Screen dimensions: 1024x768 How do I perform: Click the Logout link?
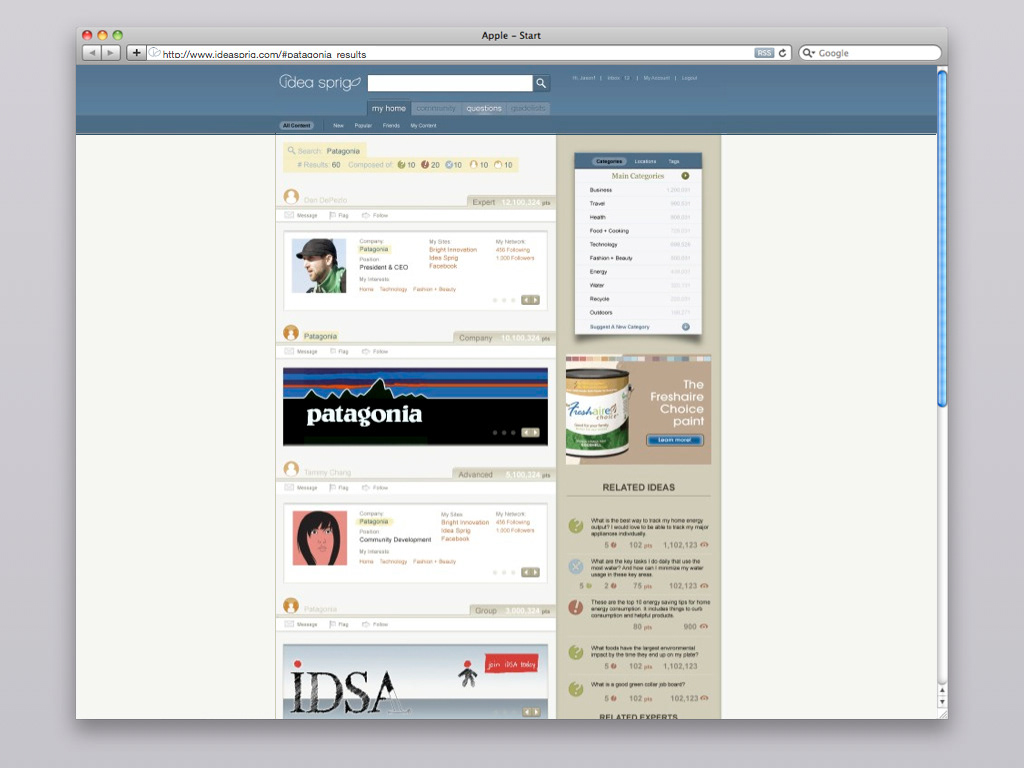689,78
